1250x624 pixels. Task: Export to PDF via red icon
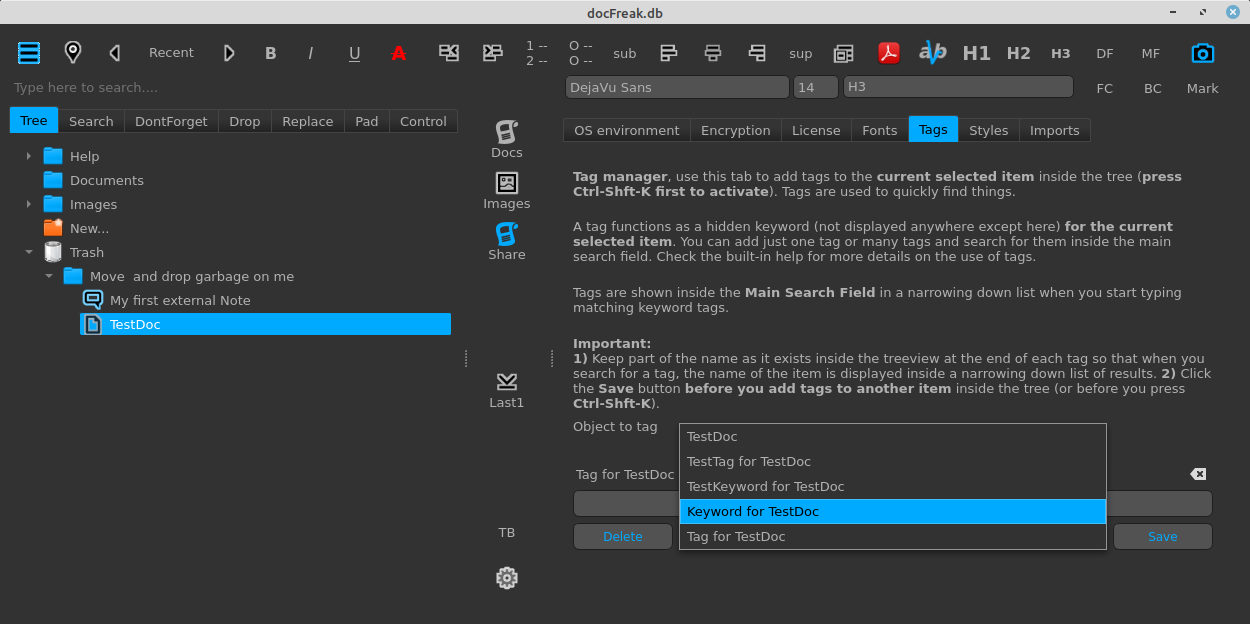click(x=889, y=53)
